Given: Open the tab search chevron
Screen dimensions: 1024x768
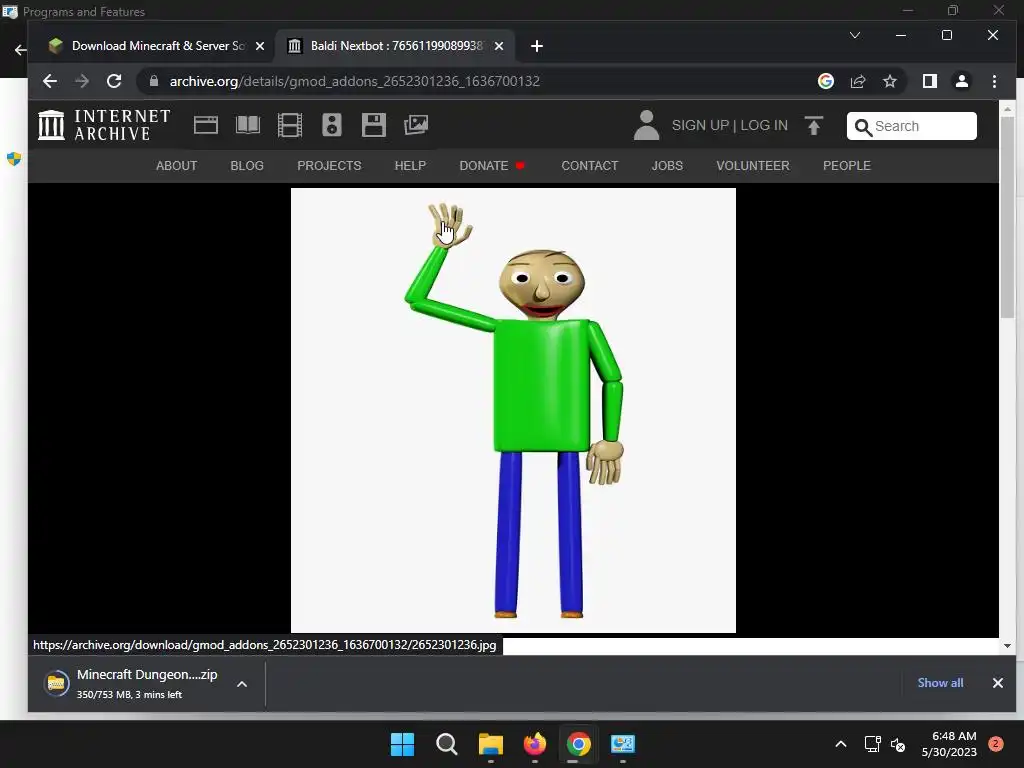Looking at the screenshot, I should click(854, 35).
